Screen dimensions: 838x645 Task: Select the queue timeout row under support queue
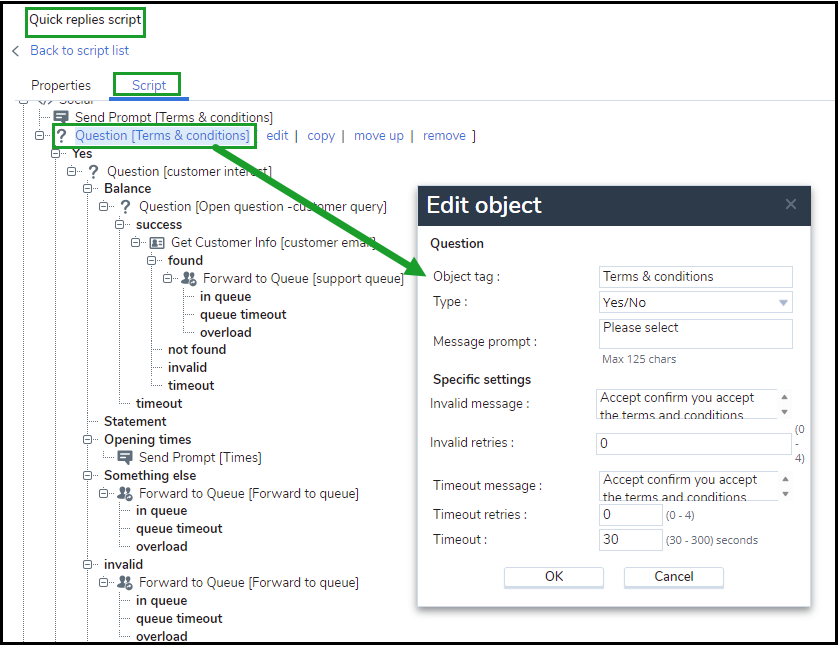[x=243, y=315]
